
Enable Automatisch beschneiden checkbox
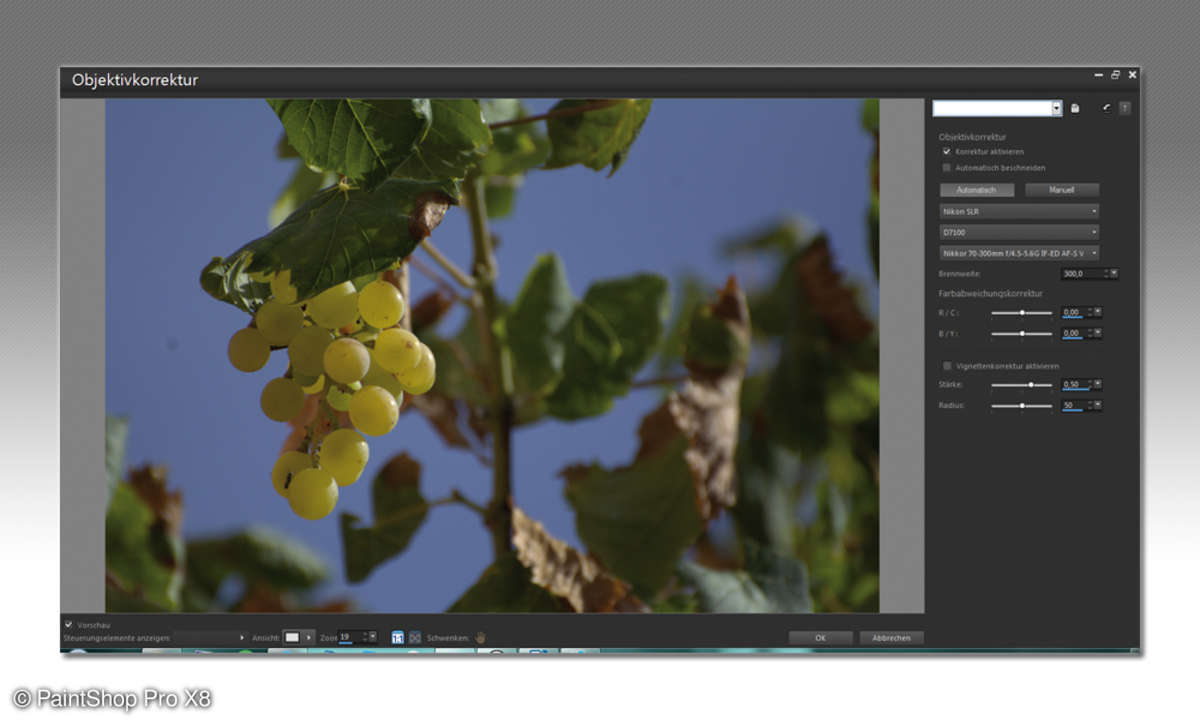tap(947, 168)
